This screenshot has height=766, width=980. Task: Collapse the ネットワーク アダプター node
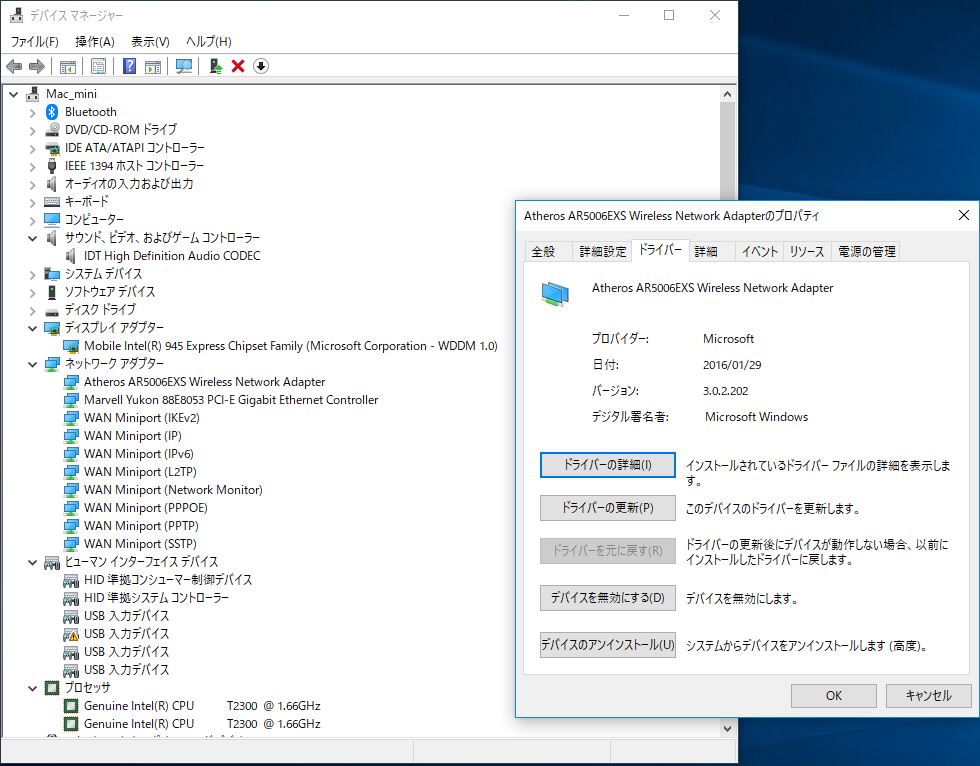tap(32, 364)
